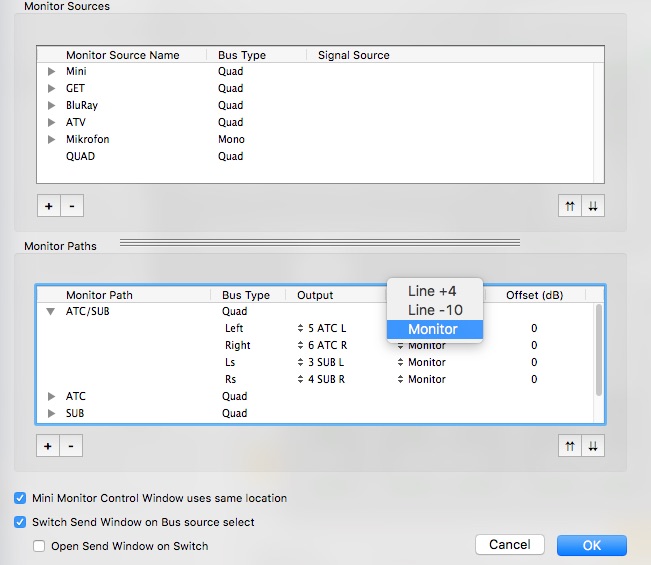The image size is (651, 565).
Task: Expand the ATC monitor path
Action: (x=51, y=396)
